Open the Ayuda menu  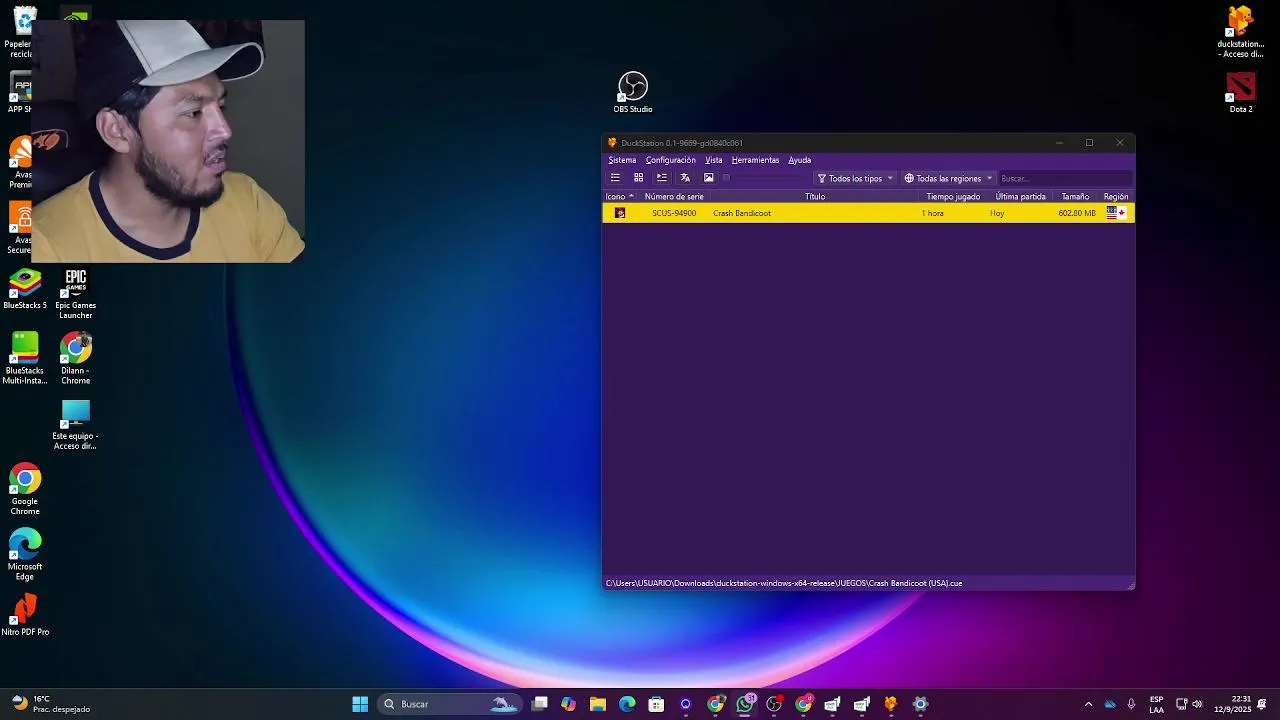tap(799, 160)
